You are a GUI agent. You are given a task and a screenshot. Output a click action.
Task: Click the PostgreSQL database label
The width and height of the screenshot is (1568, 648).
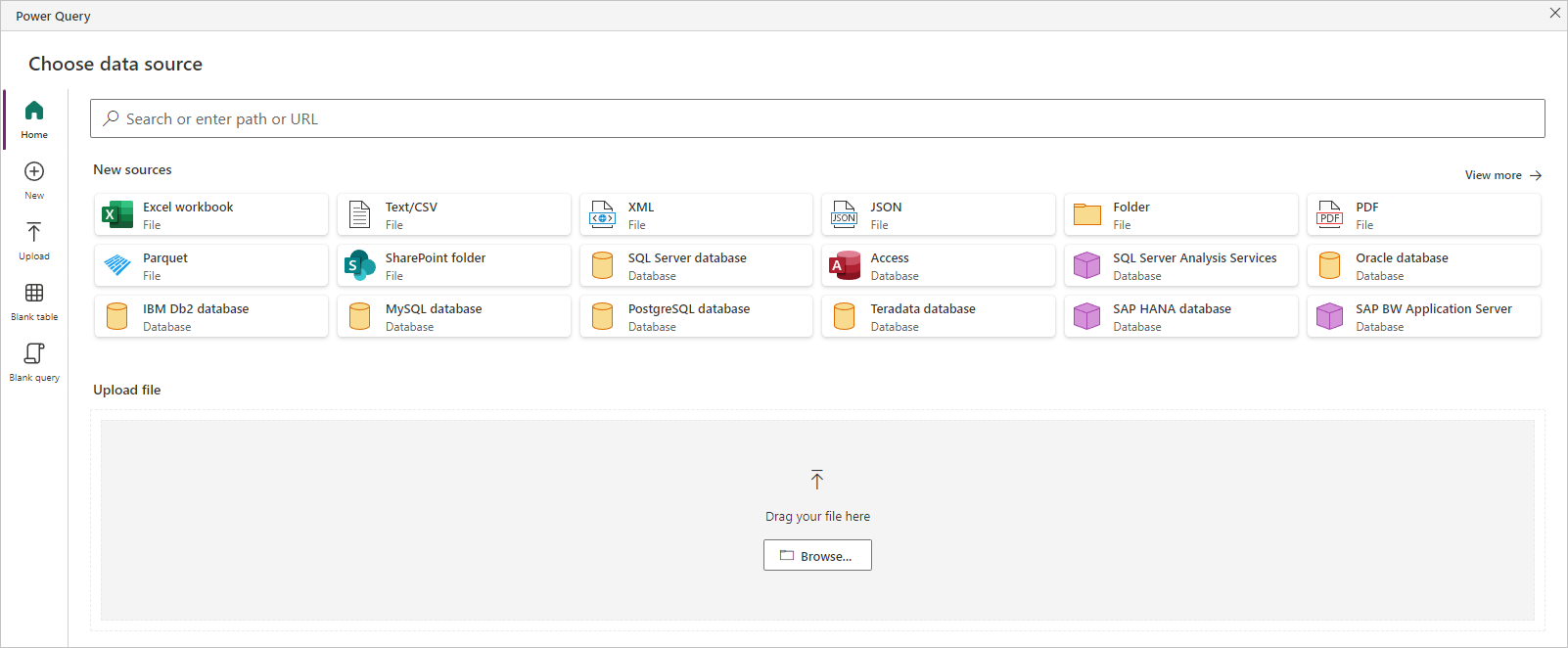click(x=689, y=308)
